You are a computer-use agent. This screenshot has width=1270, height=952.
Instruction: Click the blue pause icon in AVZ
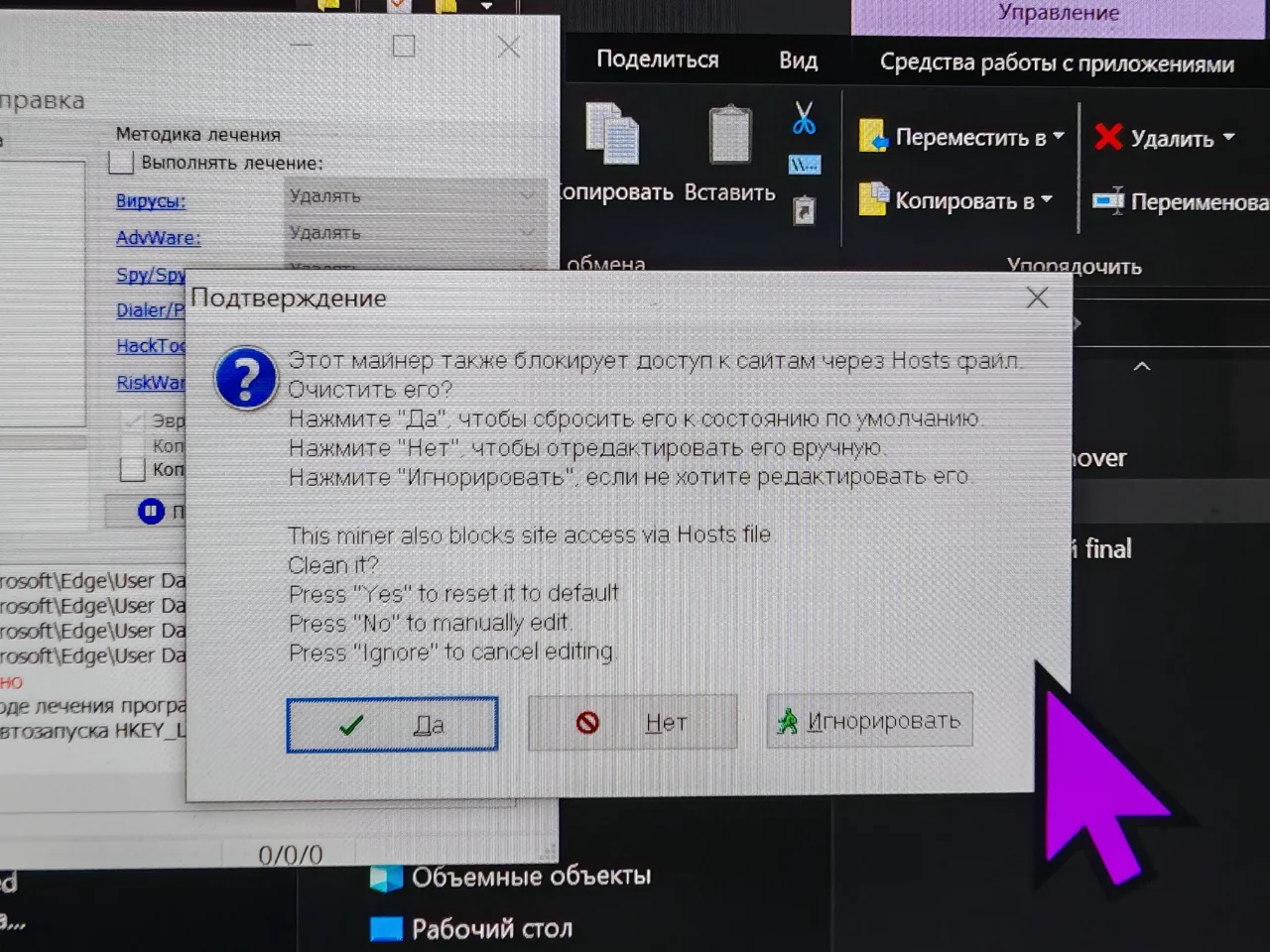coord(151,512)
